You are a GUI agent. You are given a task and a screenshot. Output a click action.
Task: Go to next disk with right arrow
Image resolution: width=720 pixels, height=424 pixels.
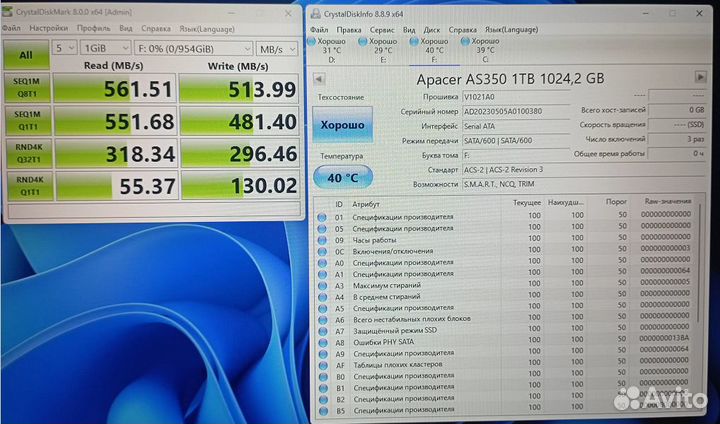(x=700, y=77)
